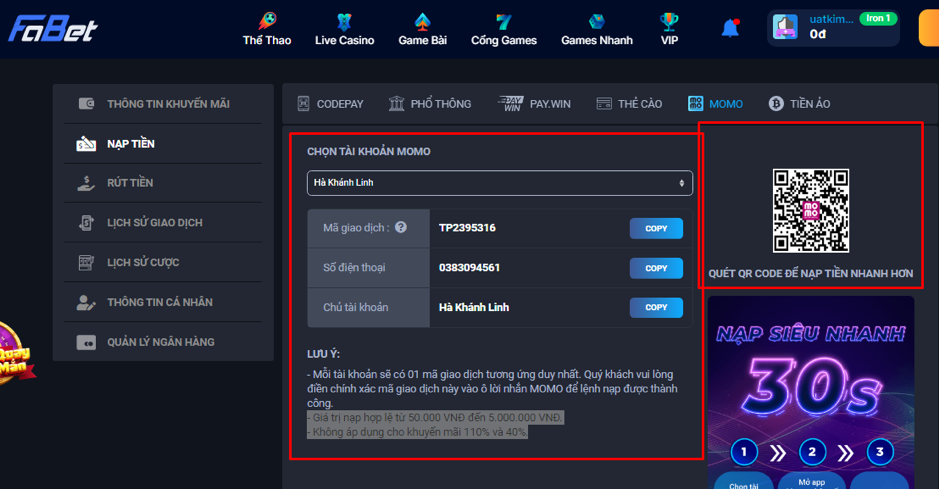The image size is (939, 489).
Task: Copy the account holder name
Action: click(656, 307)
